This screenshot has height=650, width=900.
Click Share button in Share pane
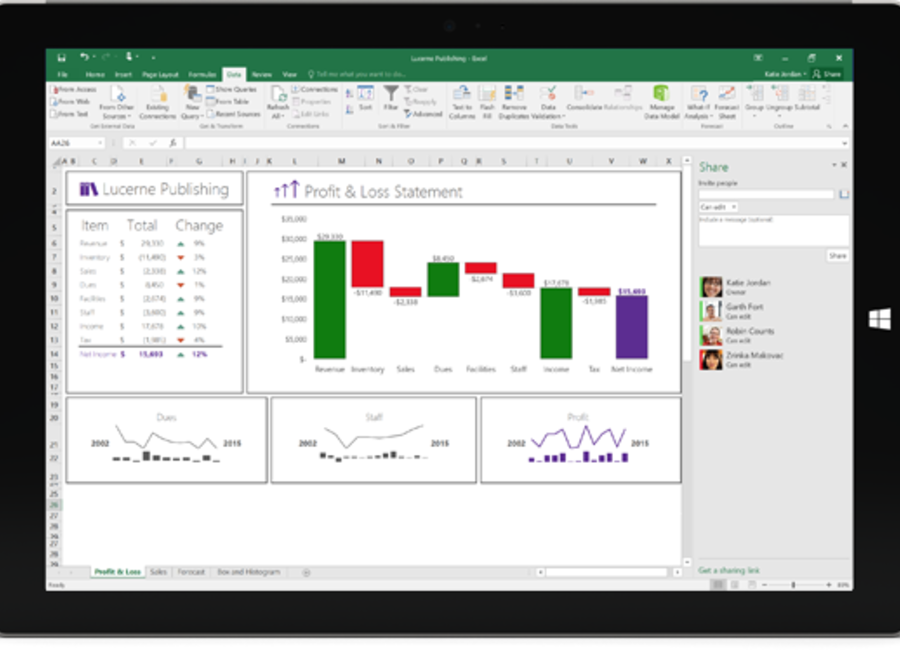point(837,256)
